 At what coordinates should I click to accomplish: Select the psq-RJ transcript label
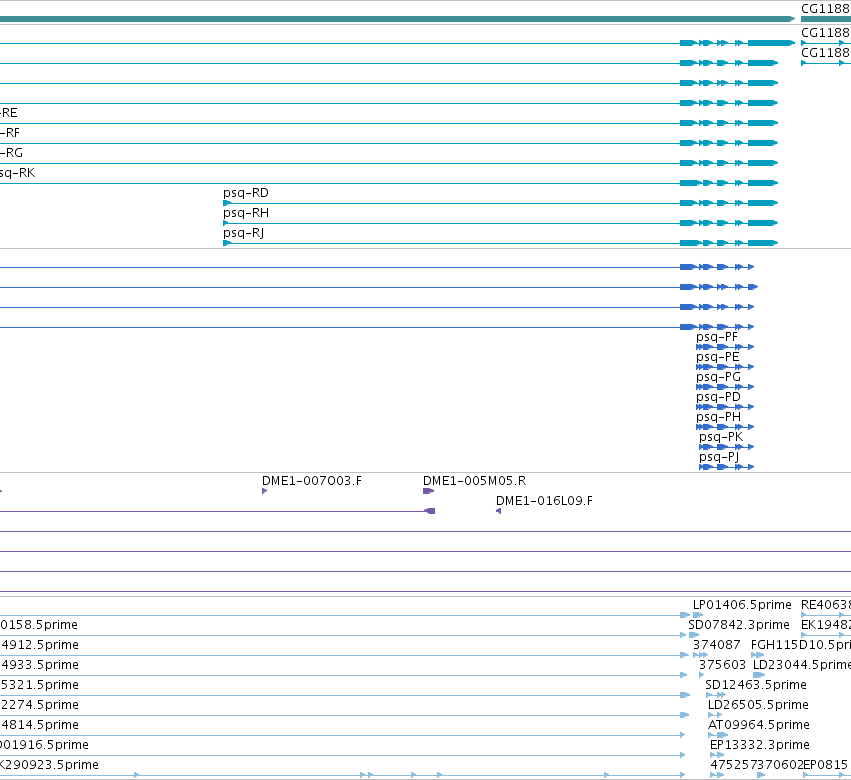coord(243,233)
